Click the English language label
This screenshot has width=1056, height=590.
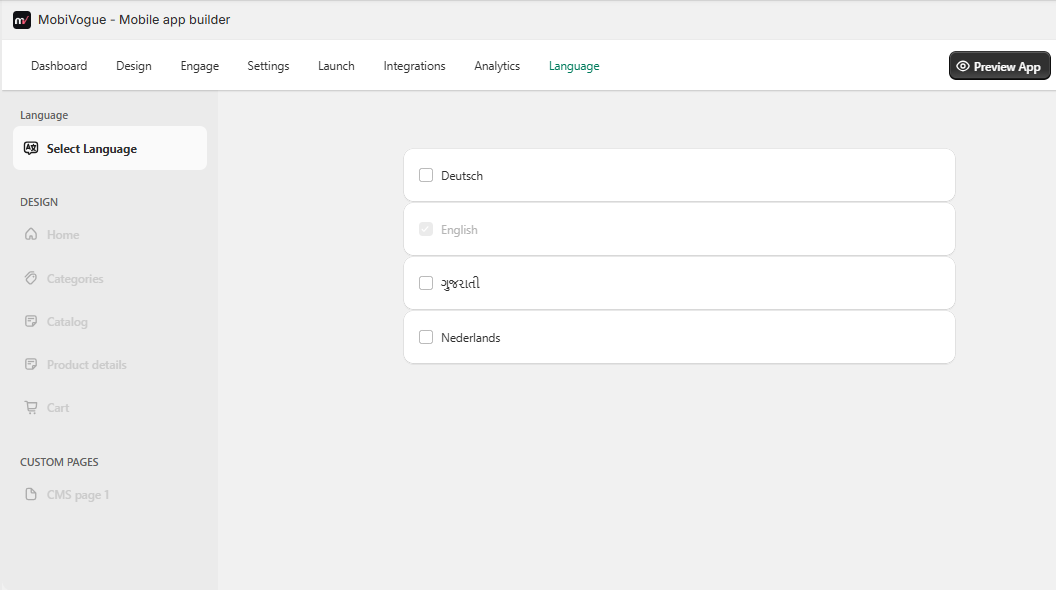click(459, 230)
